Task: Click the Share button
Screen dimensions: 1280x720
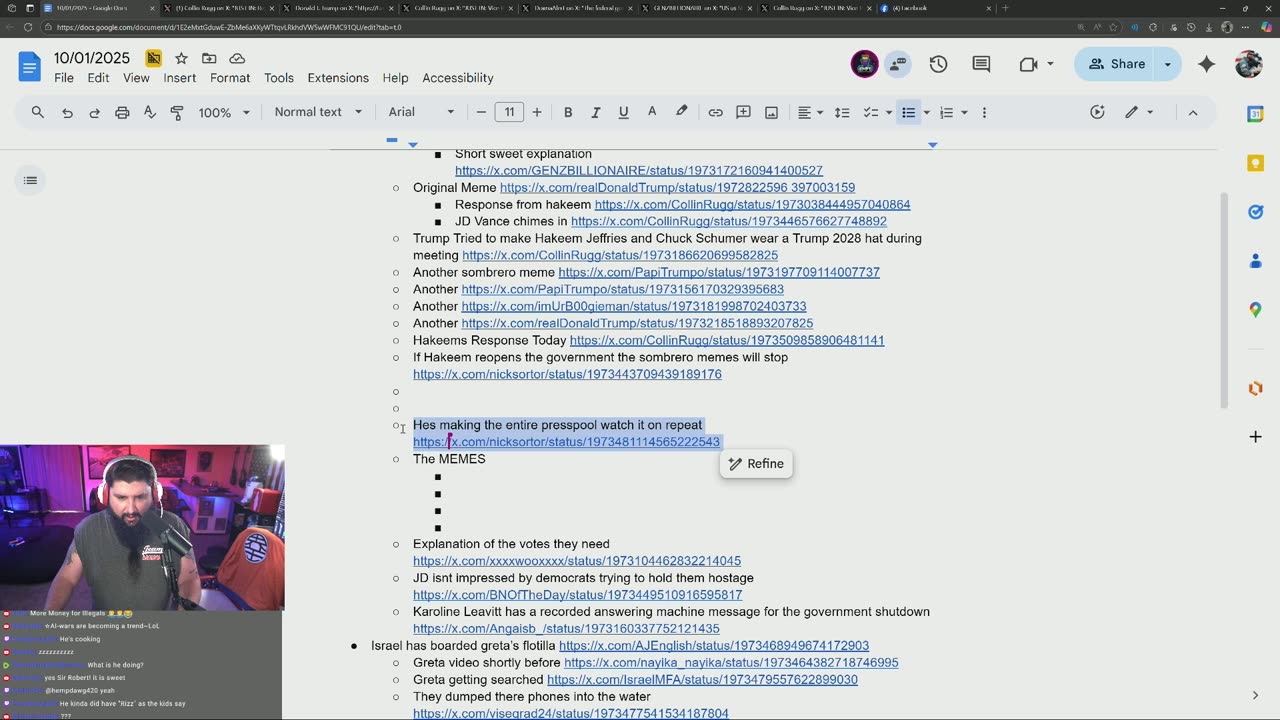Action: [1116, 64]
